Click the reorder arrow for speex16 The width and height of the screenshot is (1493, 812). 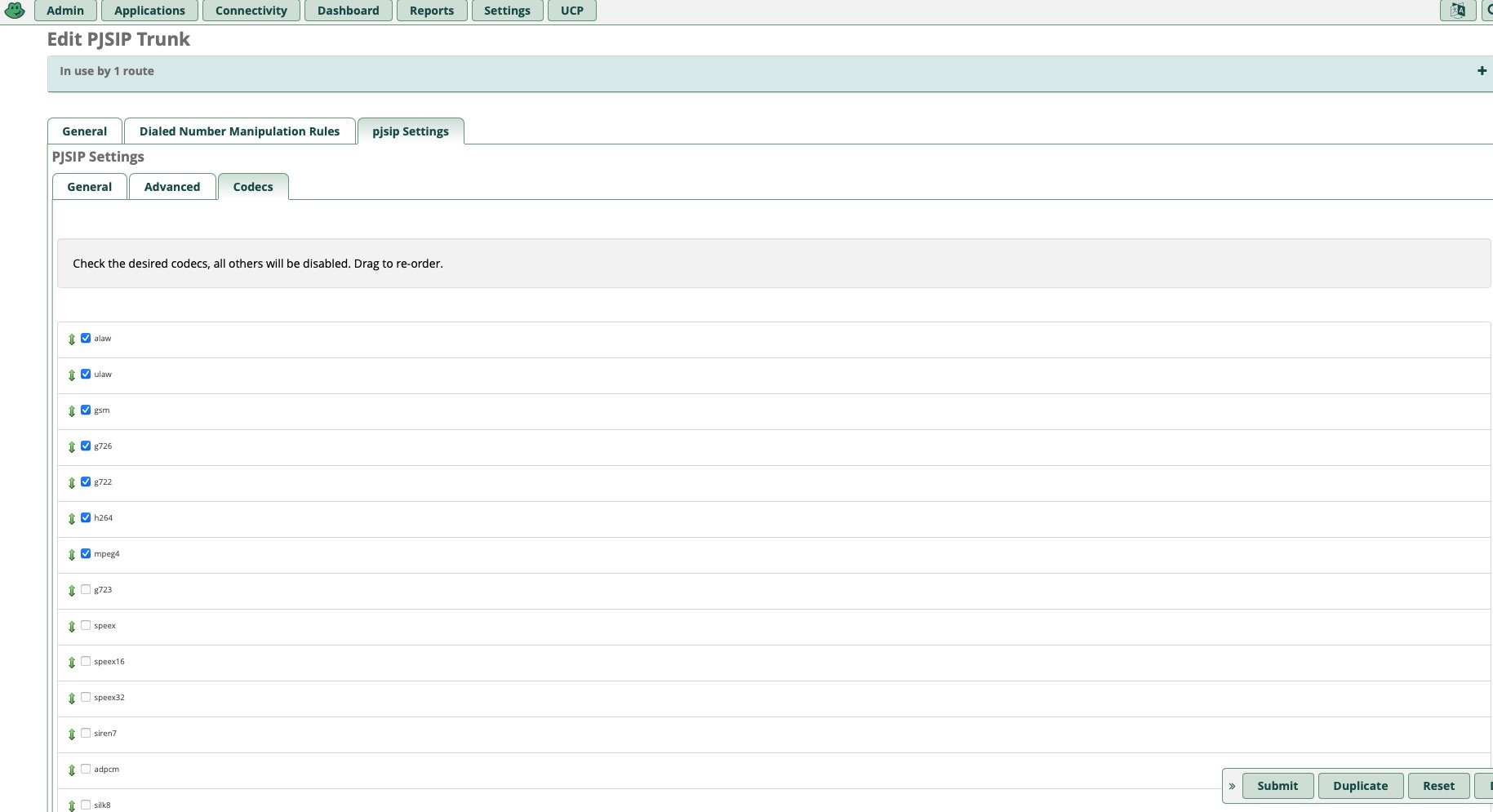[x=72, y=663]
